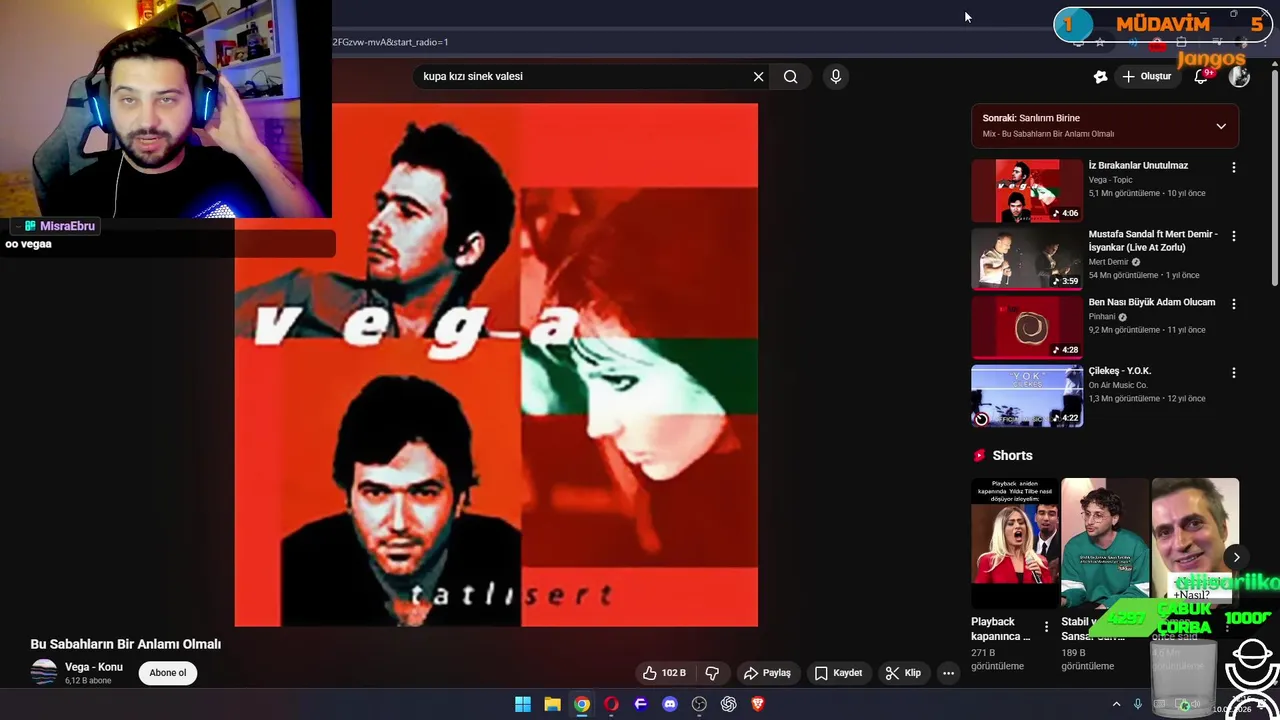Open the sparkle icon left of Oluştur
The height and width of the screenshot is (720, 1280).
tap(1100, 76)
